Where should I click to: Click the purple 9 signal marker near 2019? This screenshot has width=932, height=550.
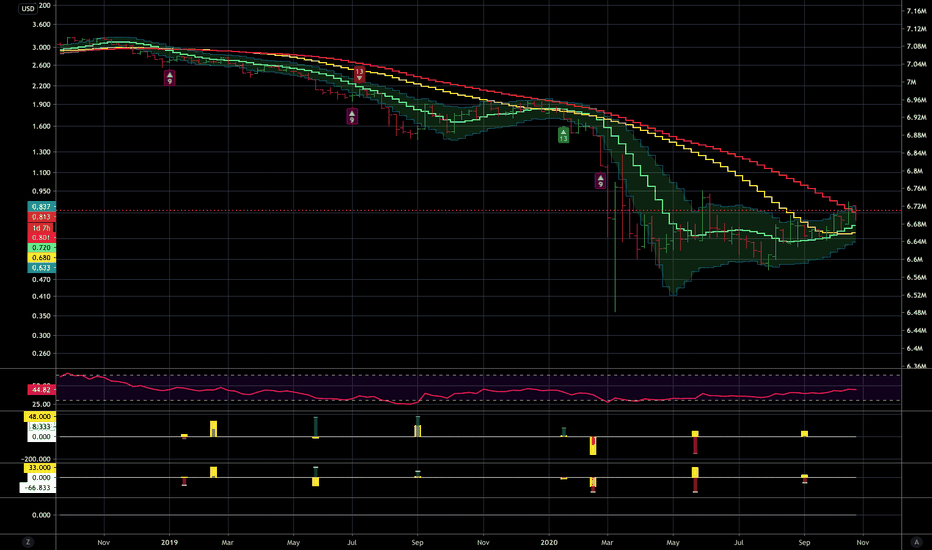click(x=169, y=78)
